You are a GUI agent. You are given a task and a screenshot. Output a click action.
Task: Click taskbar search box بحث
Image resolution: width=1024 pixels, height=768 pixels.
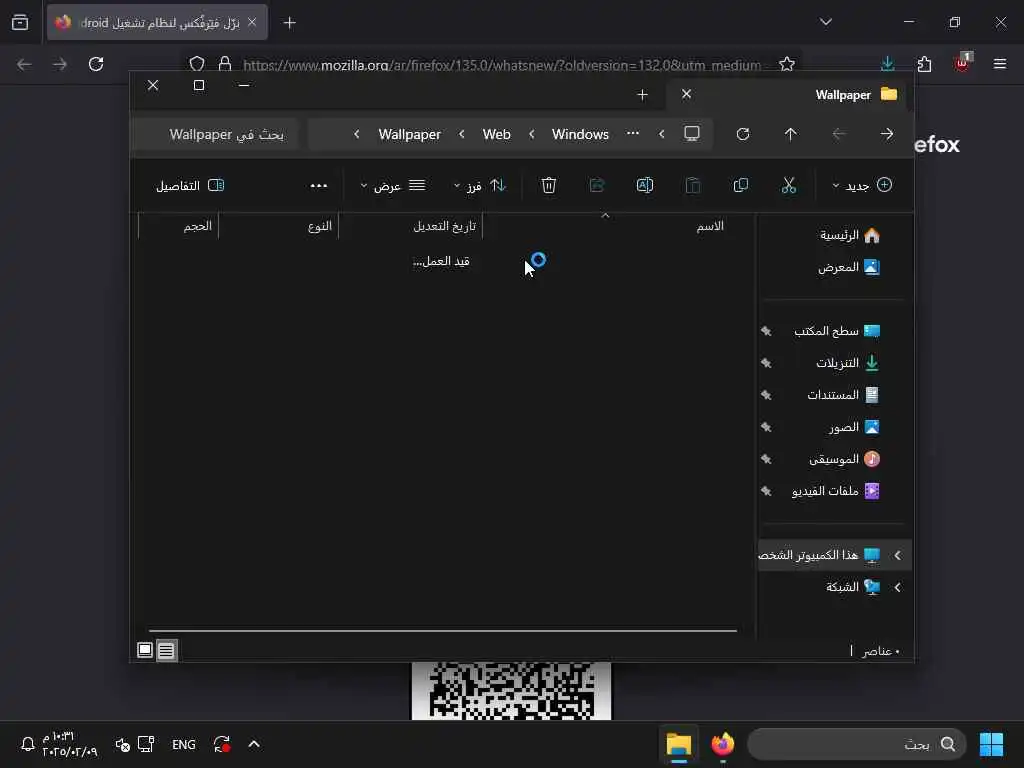coord(856,744)
